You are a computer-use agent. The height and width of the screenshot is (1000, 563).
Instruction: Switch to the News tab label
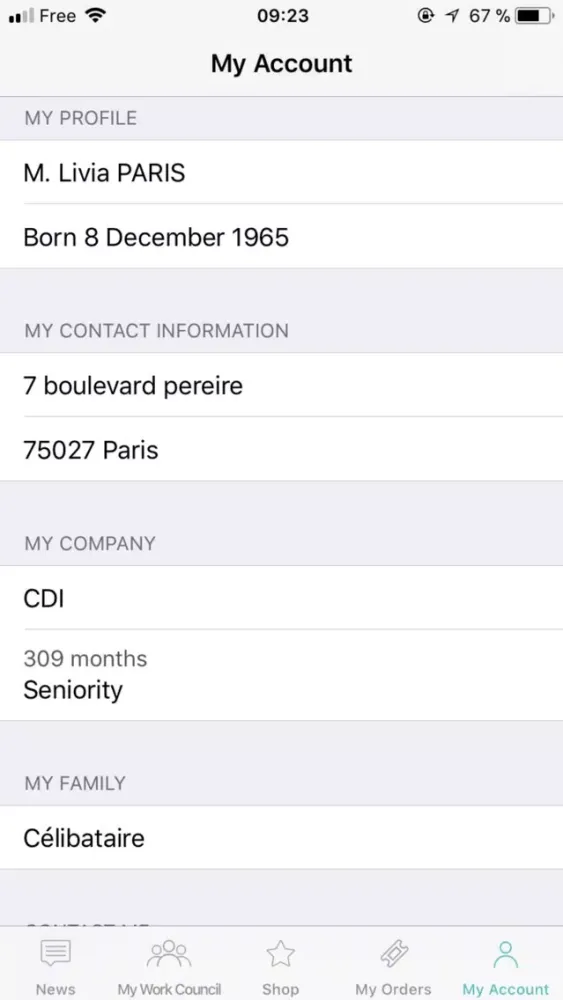55,989
